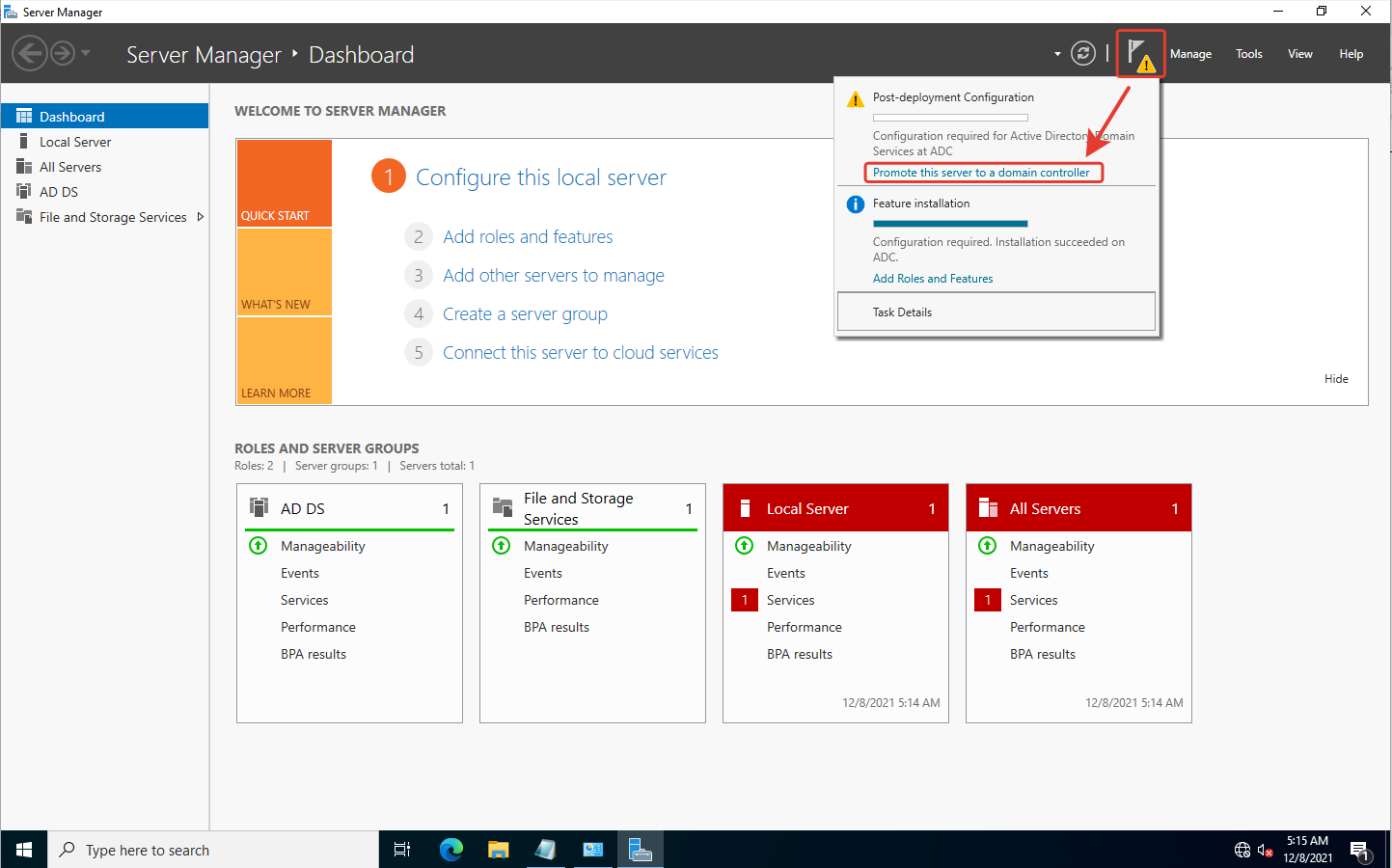Select Local Server in the sidebar
The height and width of the screenshot is (868, 1392).
[x=75, y=142]
